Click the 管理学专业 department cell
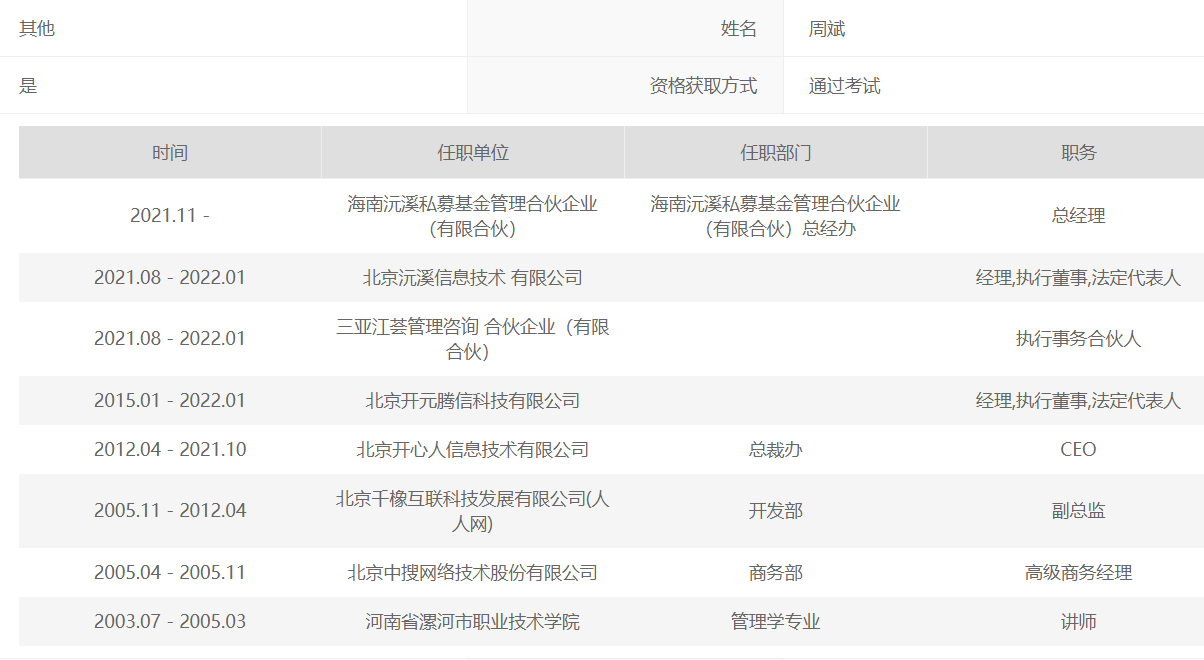 (x=776, y=622)
